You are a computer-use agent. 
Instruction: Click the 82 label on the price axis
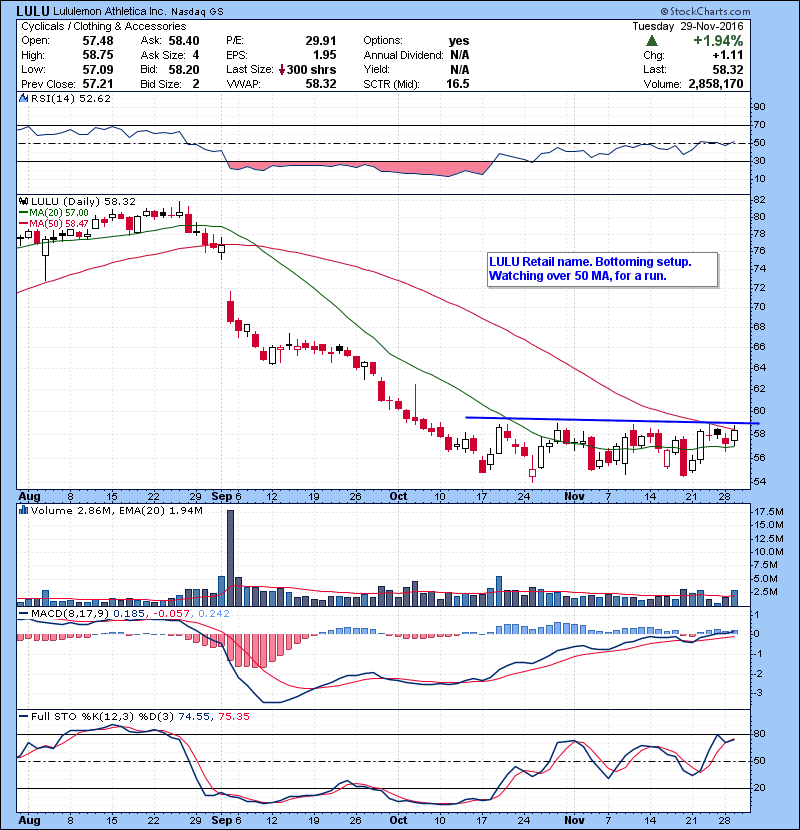click(759, 200)
